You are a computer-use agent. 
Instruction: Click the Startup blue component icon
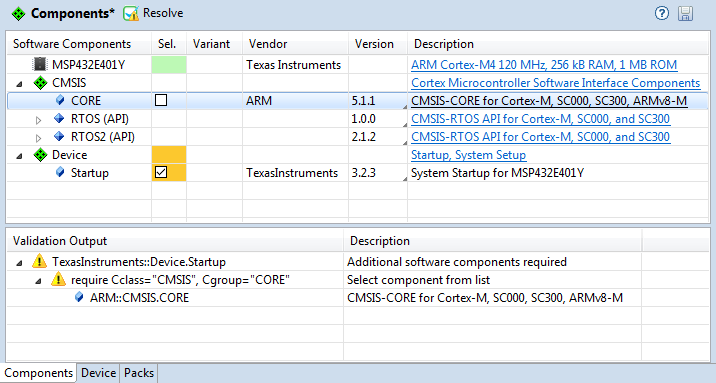click(59, 173)
